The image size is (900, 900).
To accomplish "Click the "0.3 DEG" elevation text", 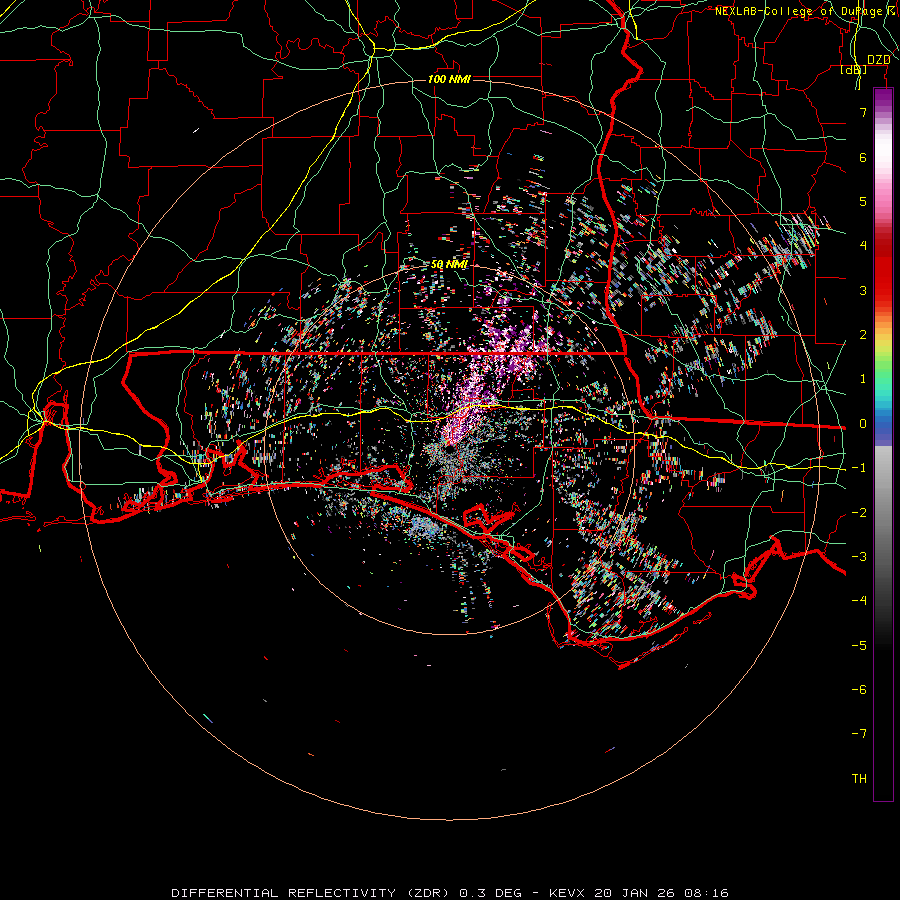I will point(490,893).
